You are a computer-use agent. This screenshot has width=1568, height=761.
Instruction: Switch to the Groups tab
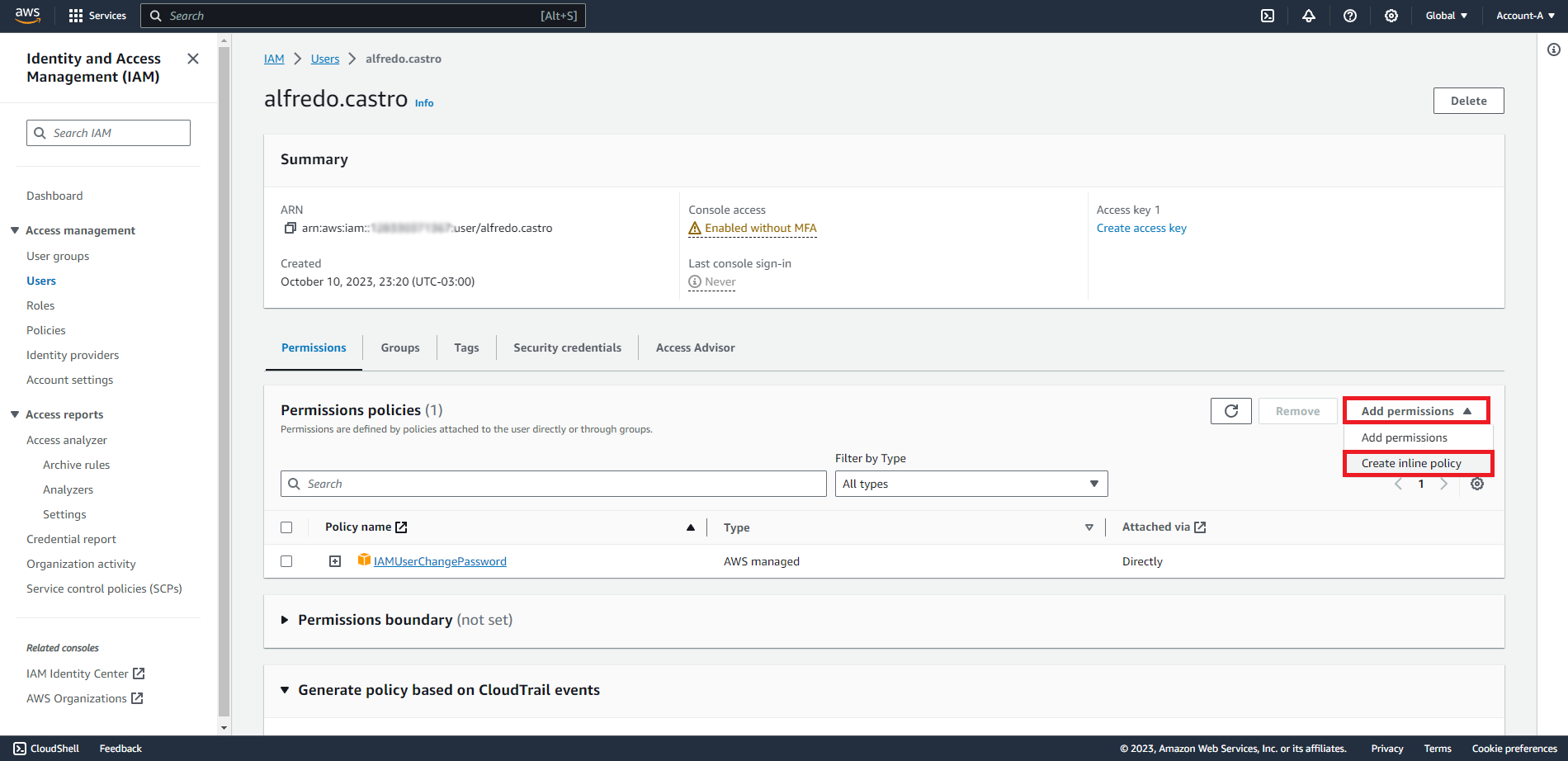[x=400, y=347]
